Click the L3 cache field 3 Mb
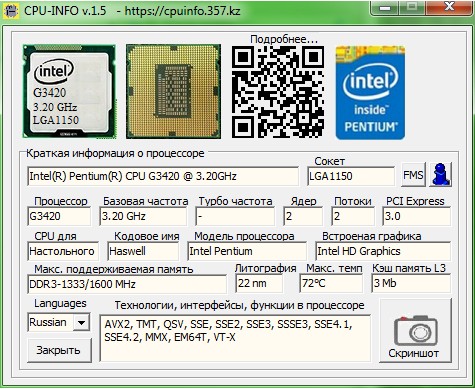 point(411,284)
